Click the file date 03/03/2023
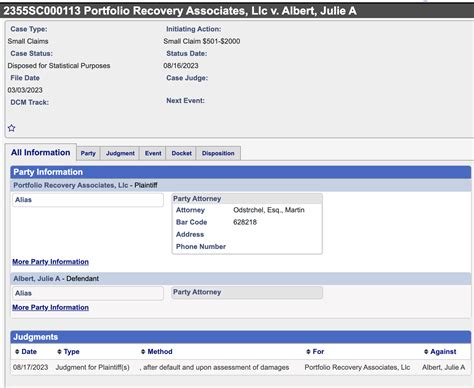 (25, 90)
